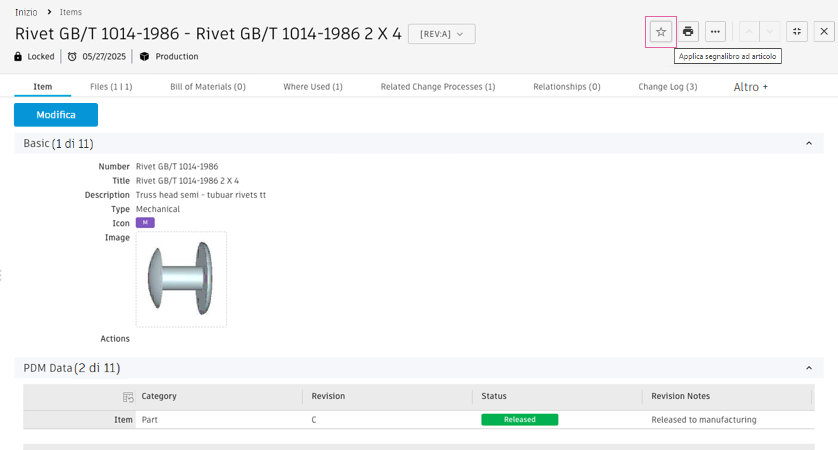This screenshot has height=450, width=838.
Task: Open the Relationships (0) tab
Action: pyautogui.click(x=567, y=87)
